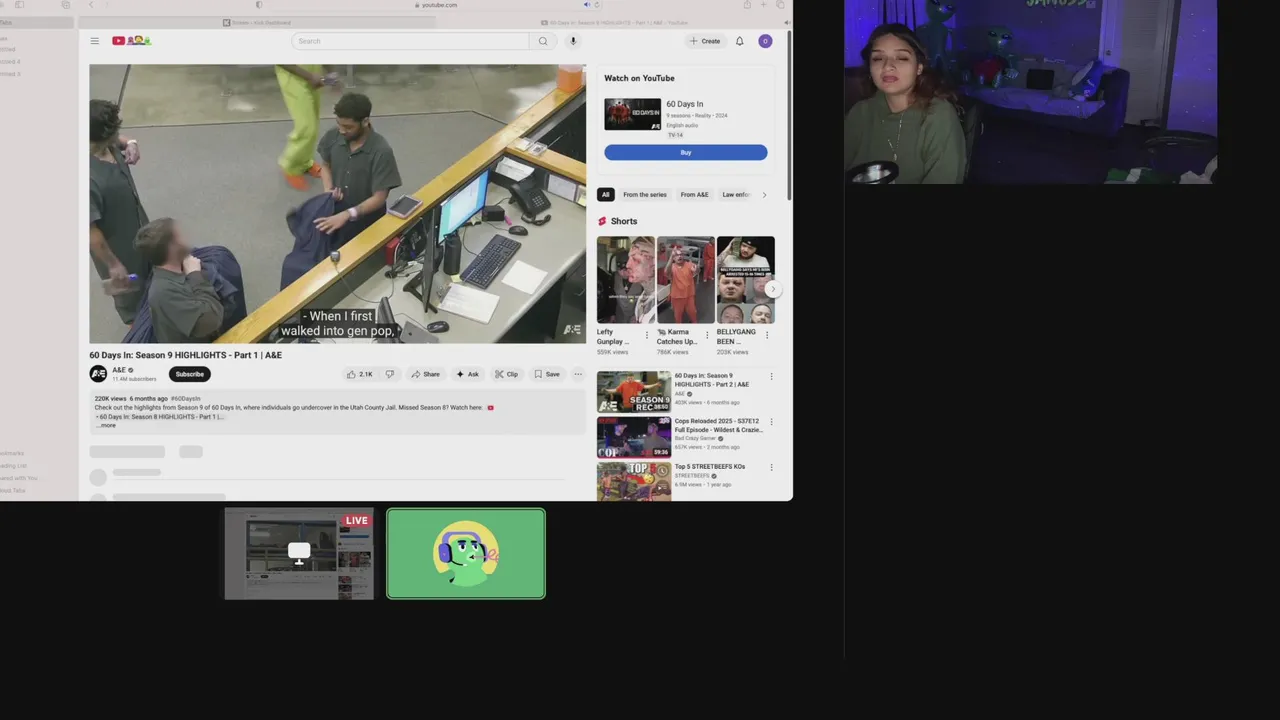Show next Shorts with arrow
Image resolution: width=1280 pixels, height=720 pixels.
pos(772,289)
